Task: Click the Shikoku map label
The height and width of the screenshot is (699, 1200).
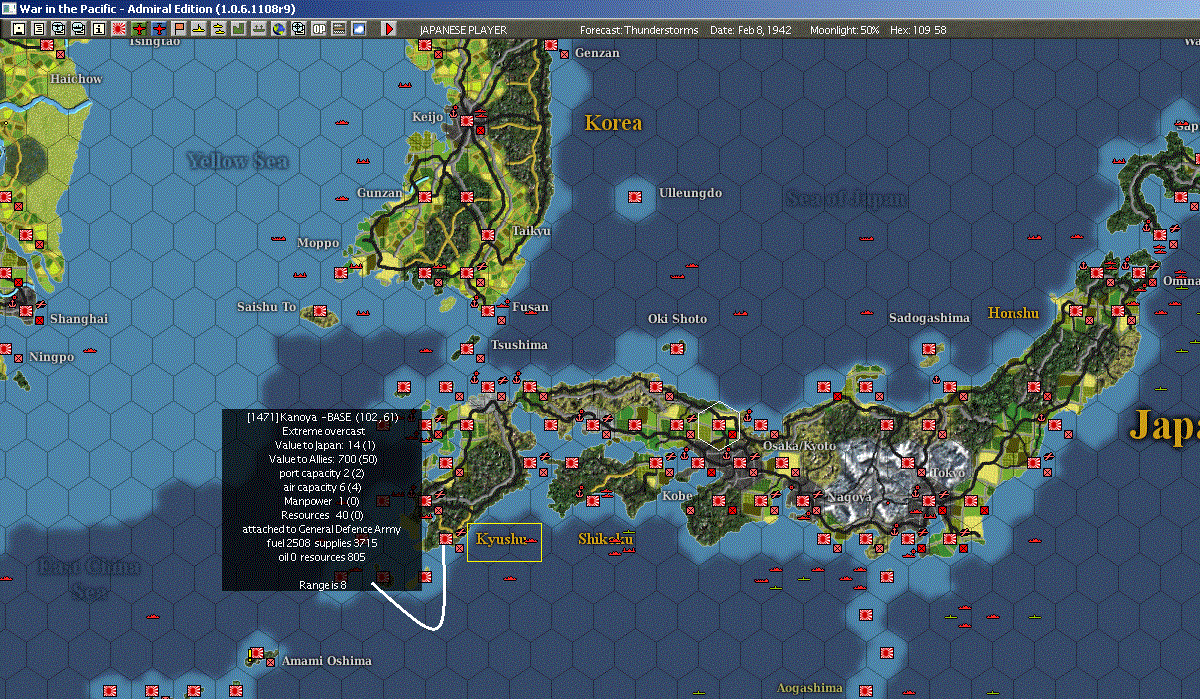Action: (606, 539)
